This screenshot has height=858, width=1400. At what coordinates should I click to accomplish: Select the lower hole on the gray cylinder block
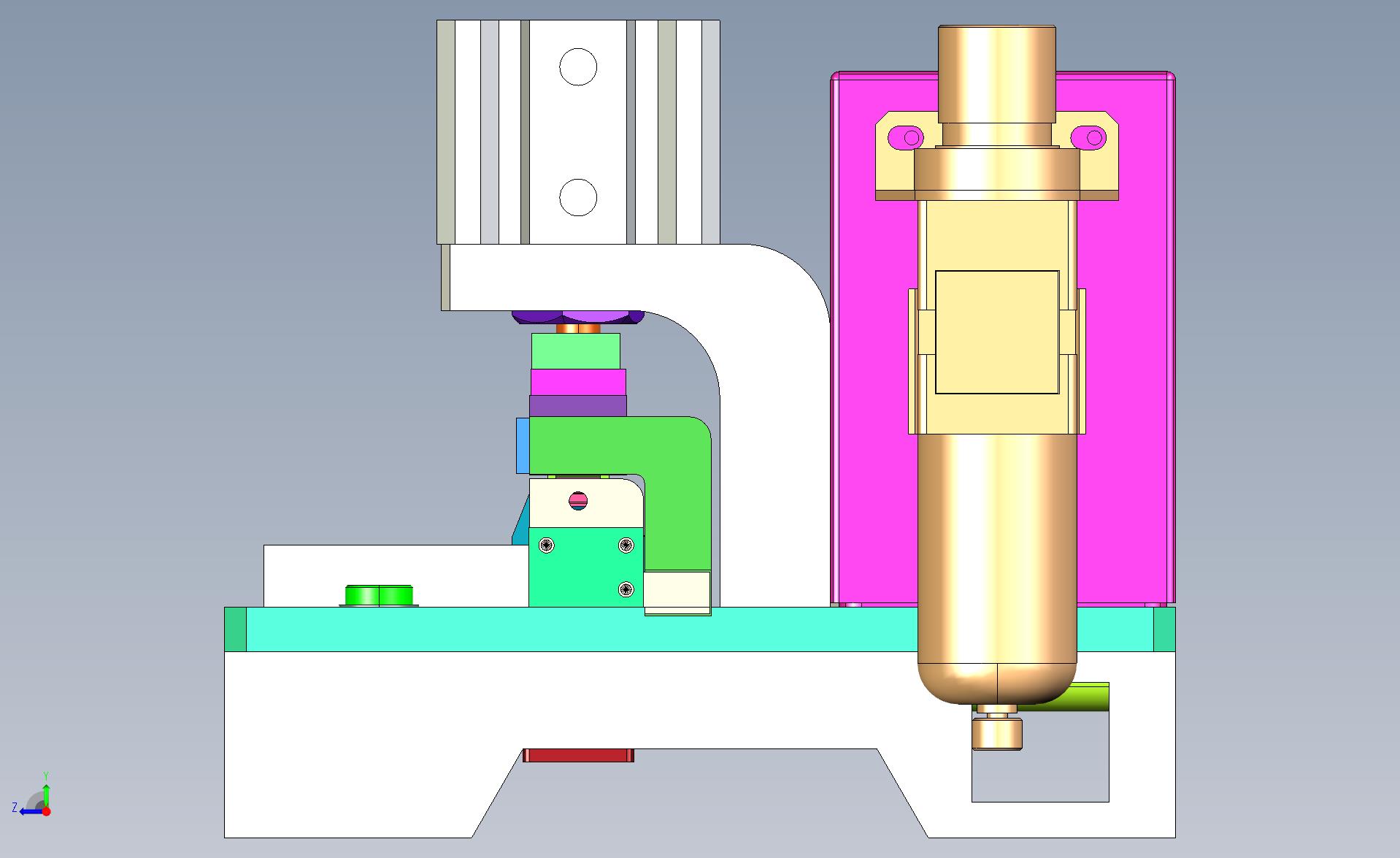[x=577, y=197]
